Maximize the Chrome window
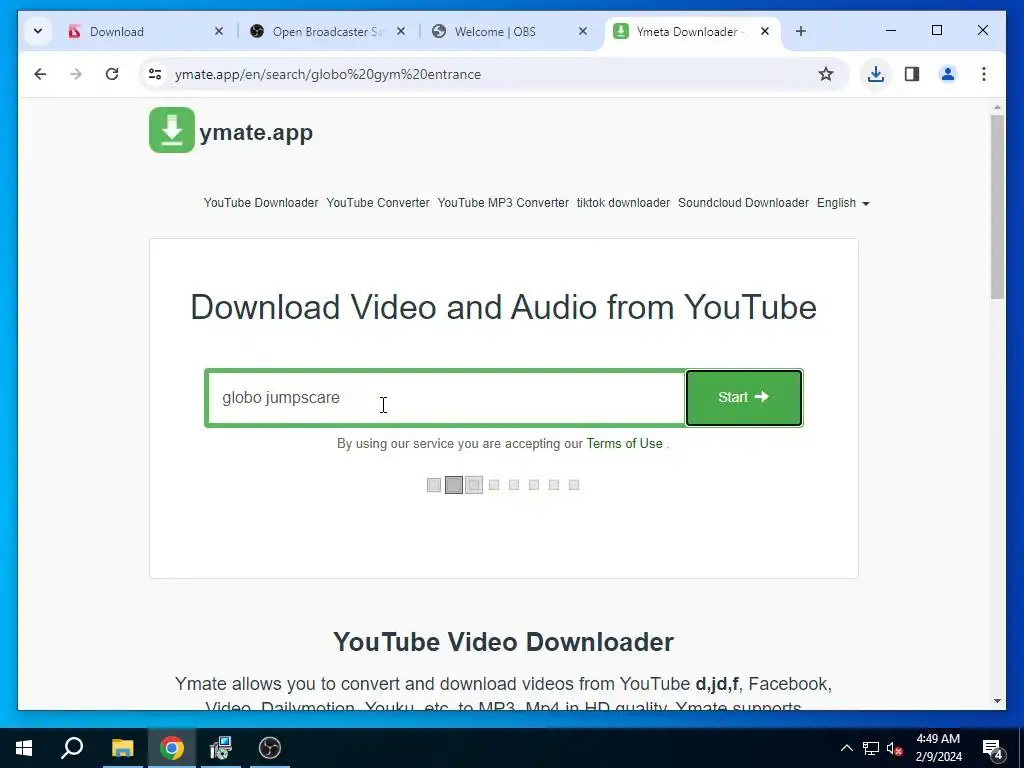1024x768 pixels. tap(936, 31)
